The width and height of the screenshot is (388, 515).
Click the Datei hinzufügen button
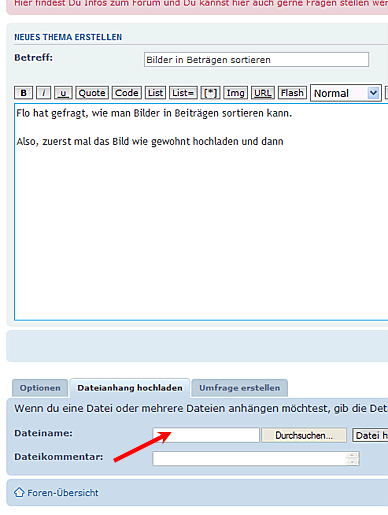point(370,435)
